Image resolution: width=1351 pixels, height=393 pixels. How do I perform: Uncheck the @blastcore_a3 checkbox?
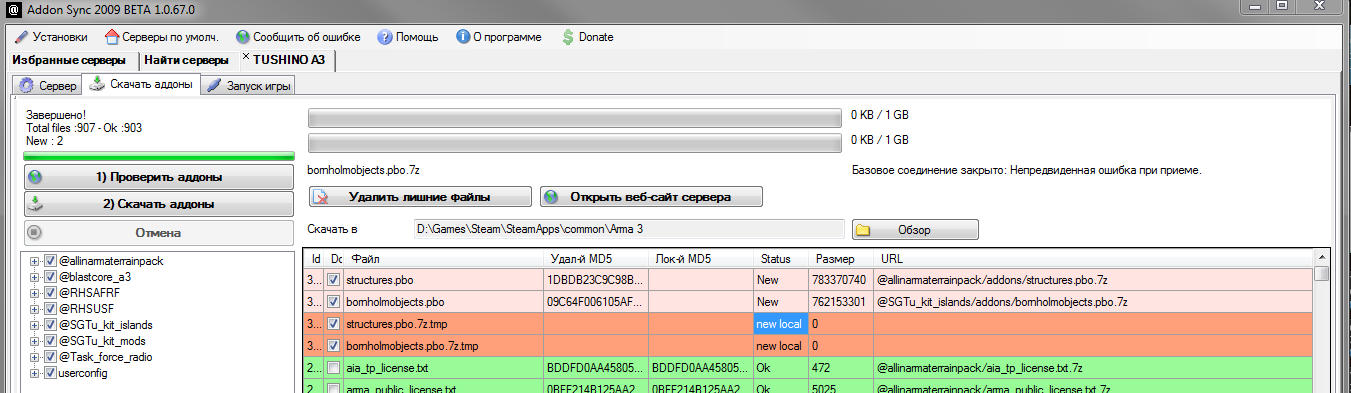click(x=50, y=277)
